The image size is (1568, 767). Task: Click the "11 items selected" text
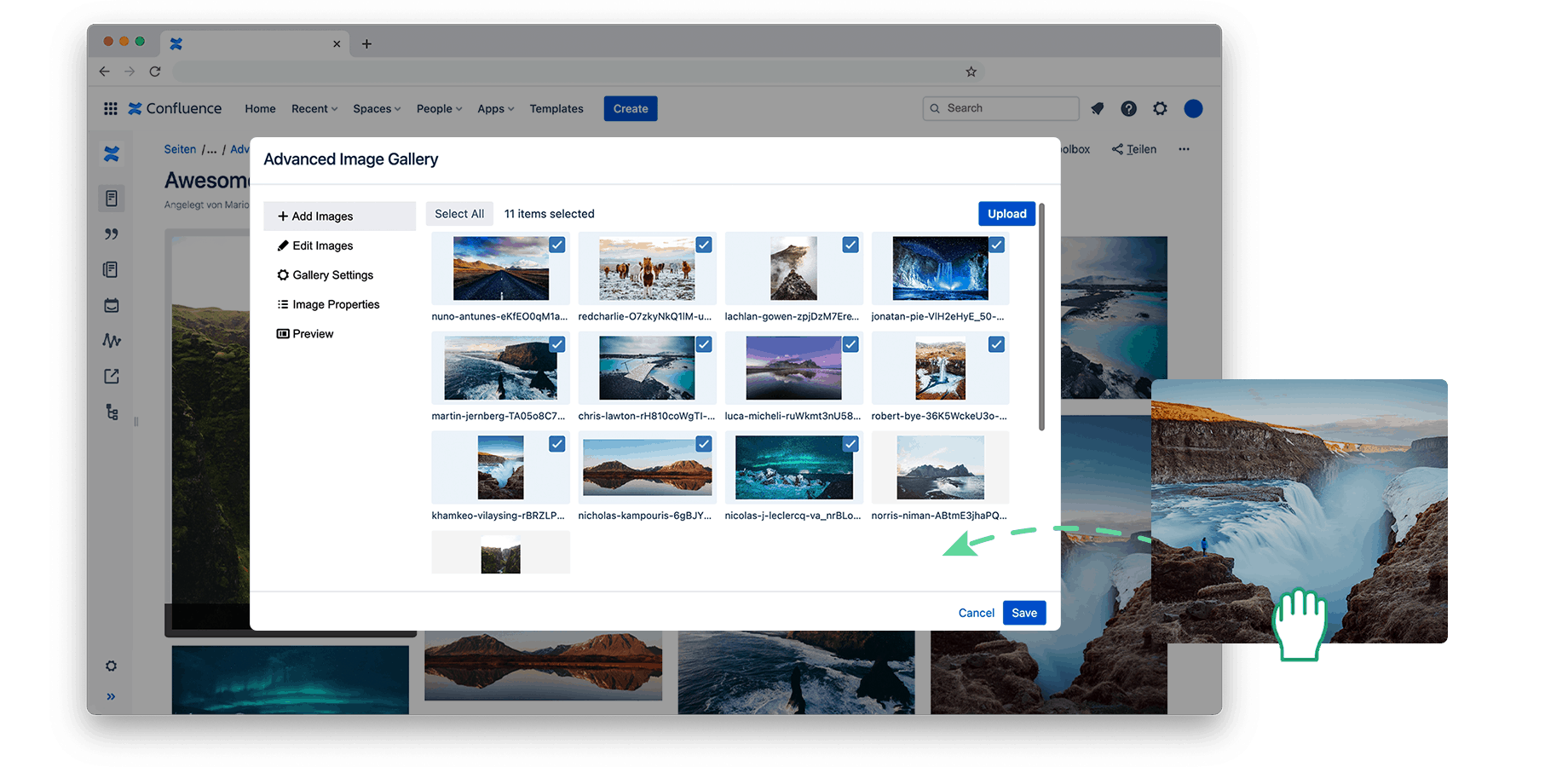tap(550, 214)
